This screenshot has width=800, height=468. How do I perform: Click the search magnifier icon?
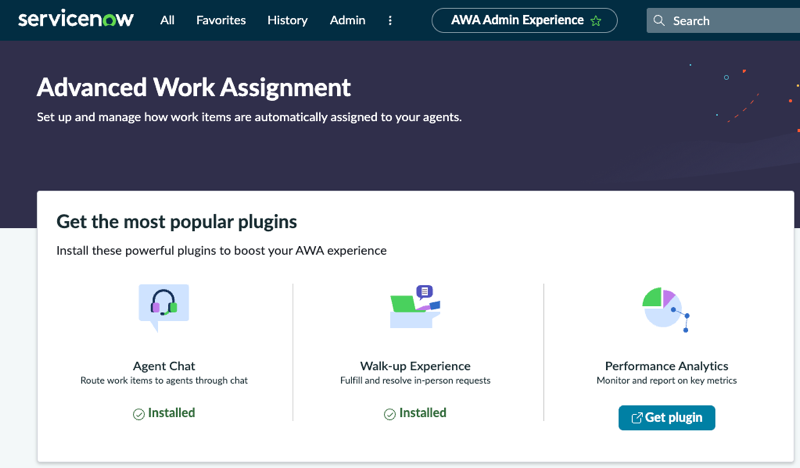coord(659,20)
